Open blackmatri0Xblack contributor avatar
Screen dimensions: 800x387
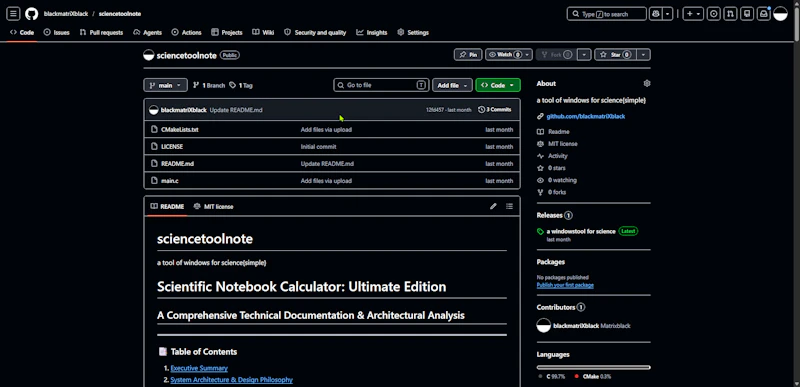(544, 325)
